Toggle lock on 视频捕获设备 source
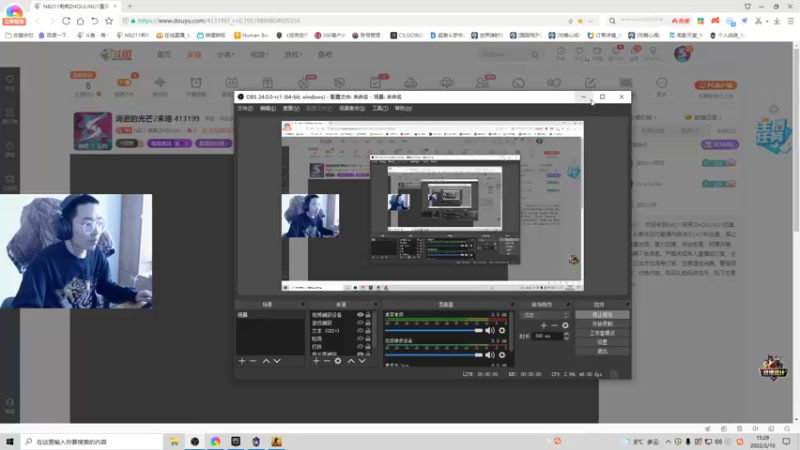 point(368,315)
